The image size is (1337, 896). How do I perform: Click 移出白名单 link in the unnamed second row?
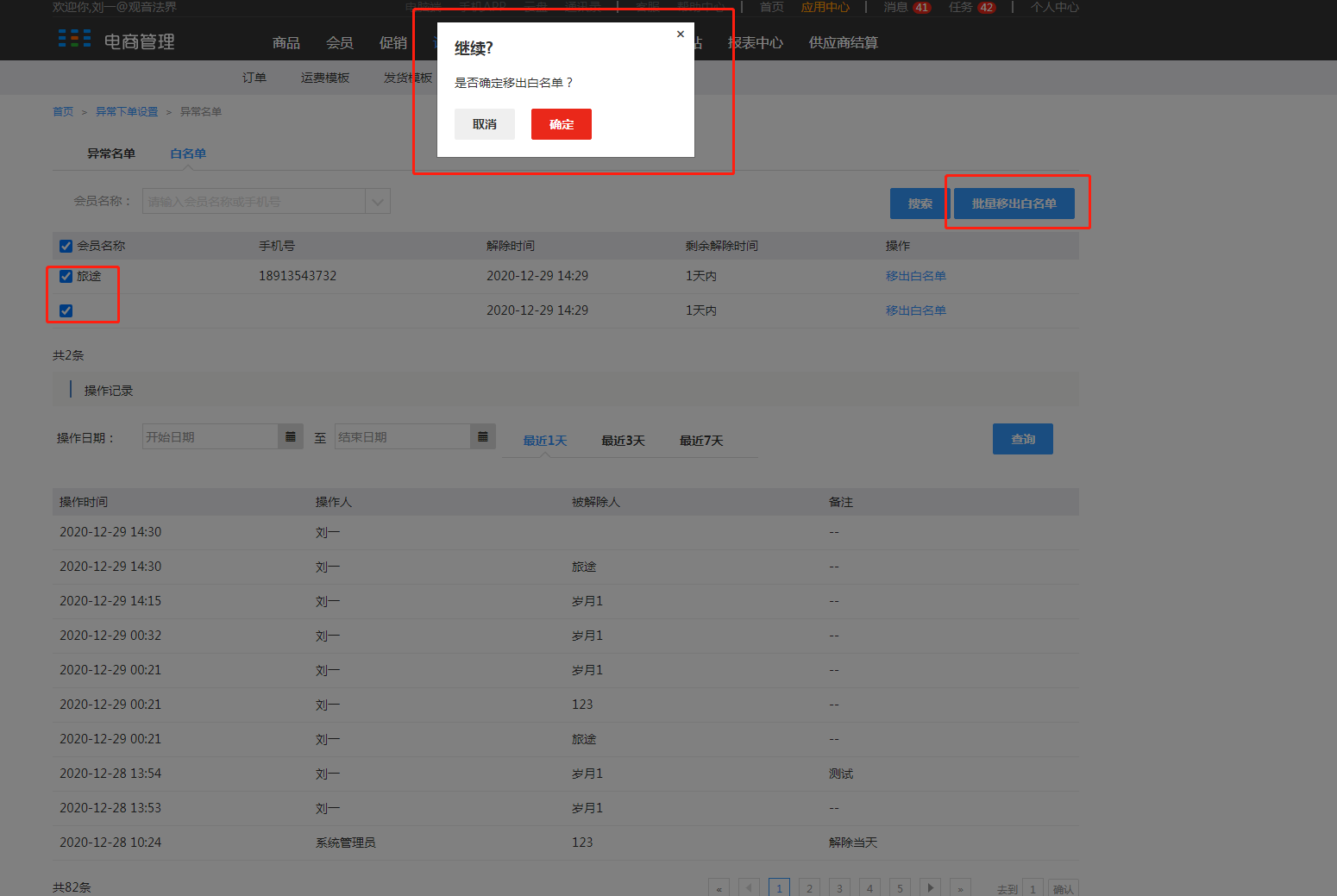tap(916, 310)
